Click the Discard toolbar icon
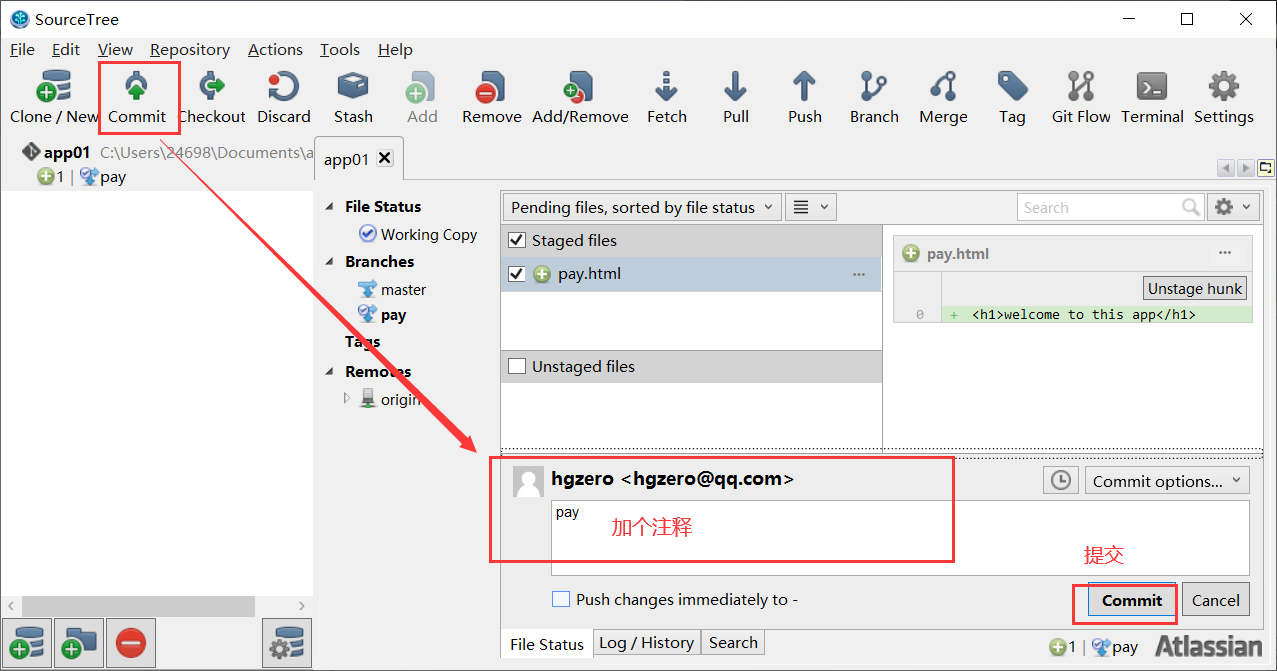This screenshot has width=1277, height=671. 284,97
